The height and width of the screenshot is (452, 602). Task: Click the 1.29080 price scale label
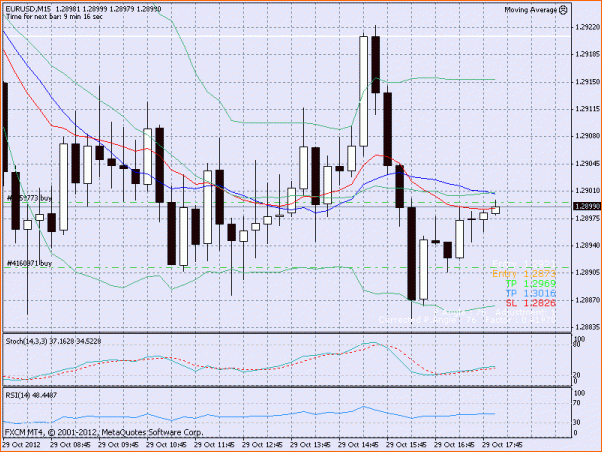coord(587,136)
